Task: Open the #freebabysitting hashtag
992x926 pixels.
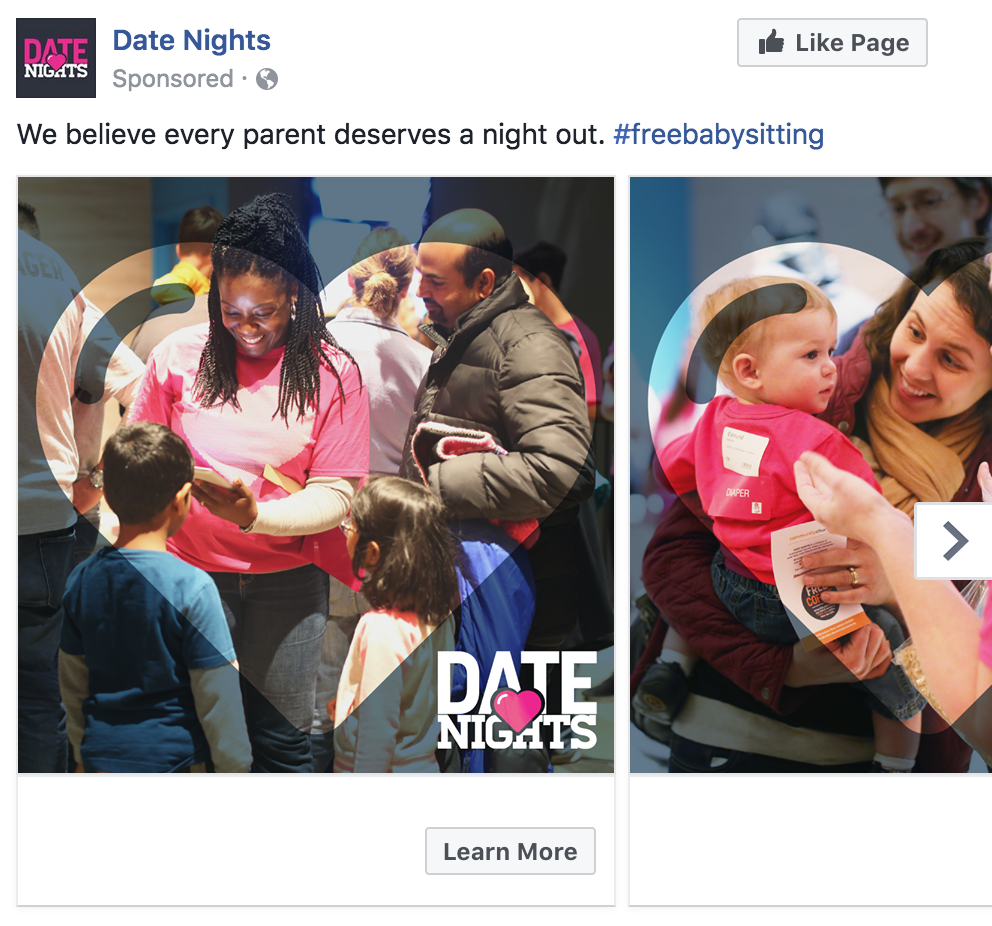Action: [719, 134]
